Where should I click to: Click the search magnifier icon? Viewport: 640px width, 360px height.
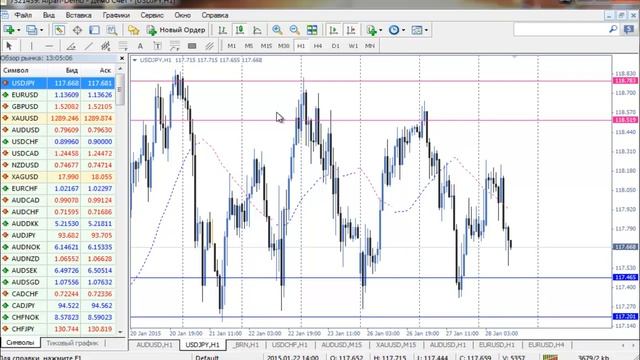(x=613, y=29)
